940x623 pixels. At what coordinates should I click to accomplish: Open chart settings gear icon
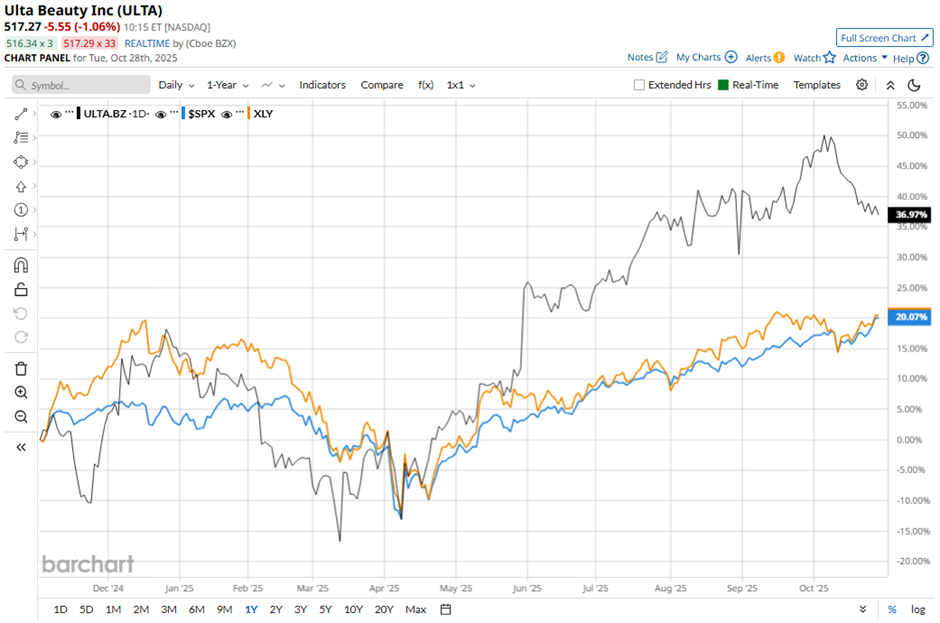pyautogui.click(x=861, y=85)
